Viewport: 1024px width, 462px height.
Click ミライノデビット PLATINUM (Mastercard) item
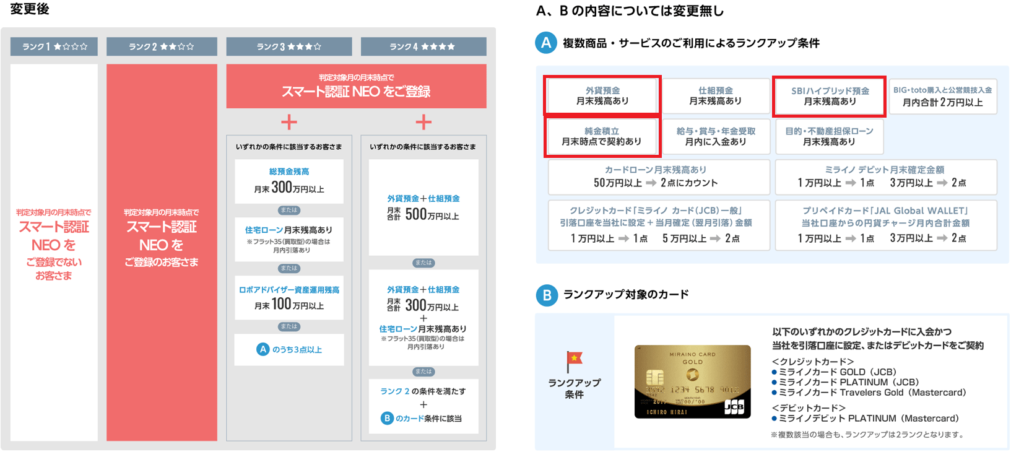865,418
